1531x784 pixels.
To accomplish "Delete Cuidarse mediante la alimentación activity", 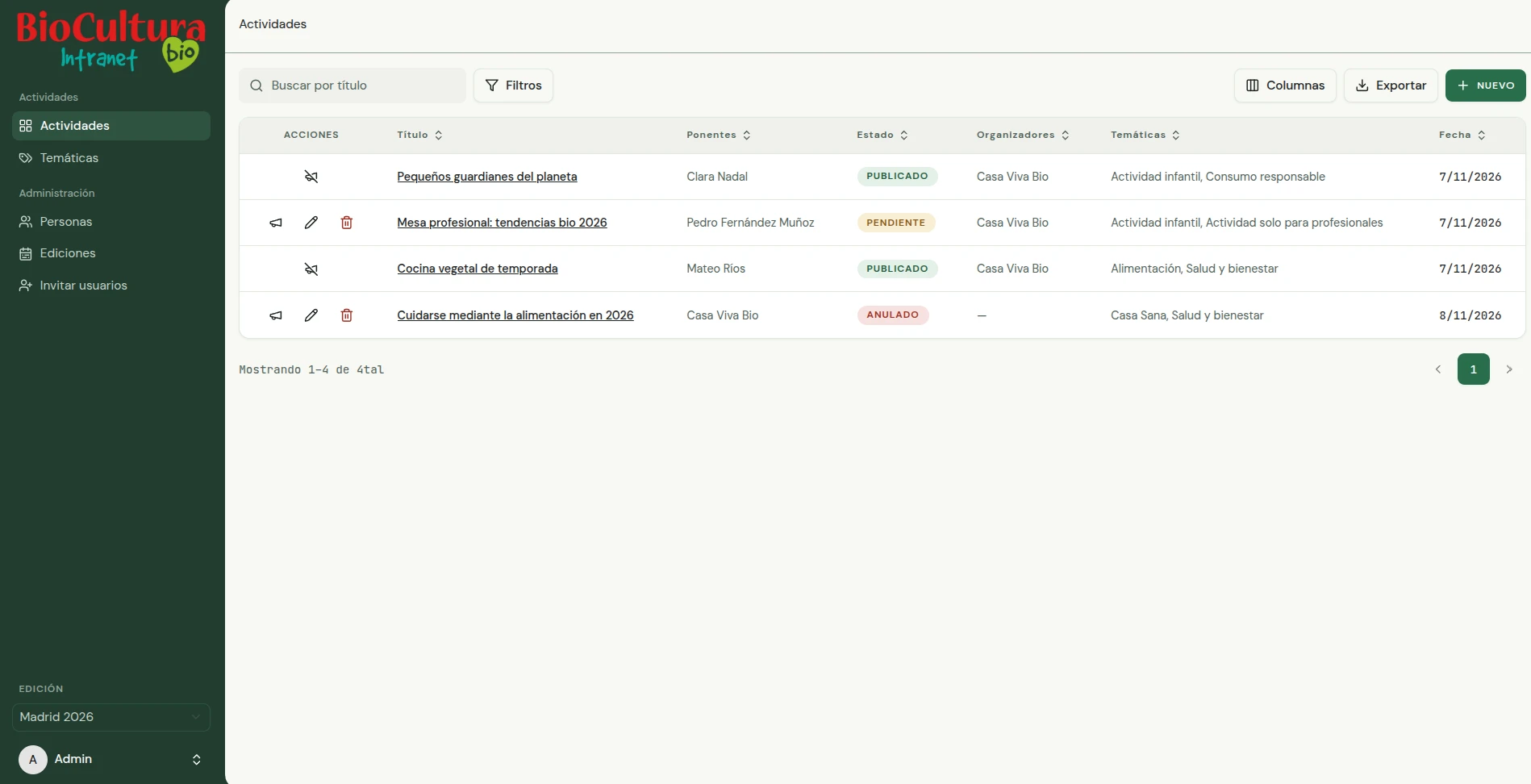I will click(347, 315).
